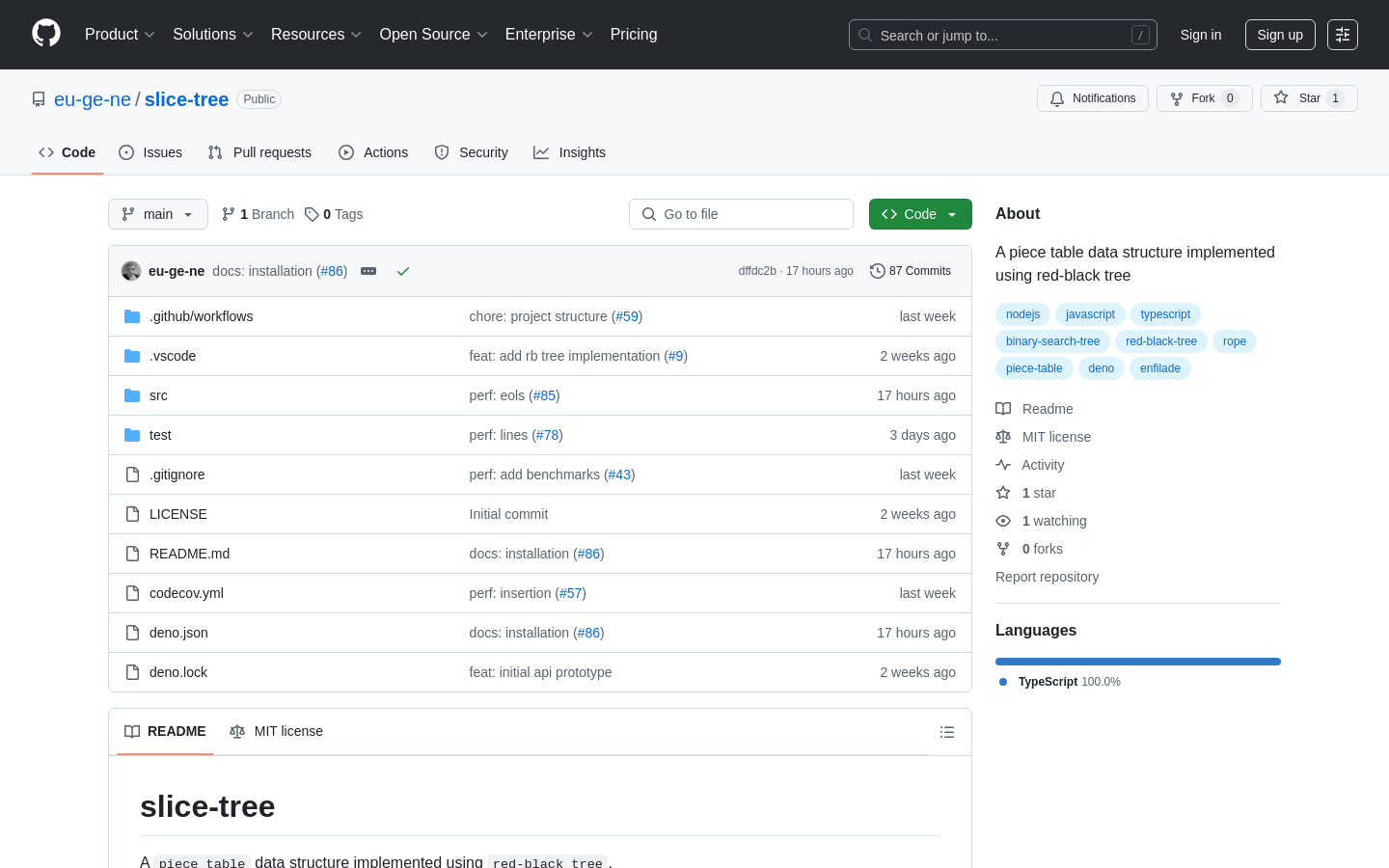Screen dimensions: 1389x868
Task: Select the README tab
Action: tap(165, 732)
